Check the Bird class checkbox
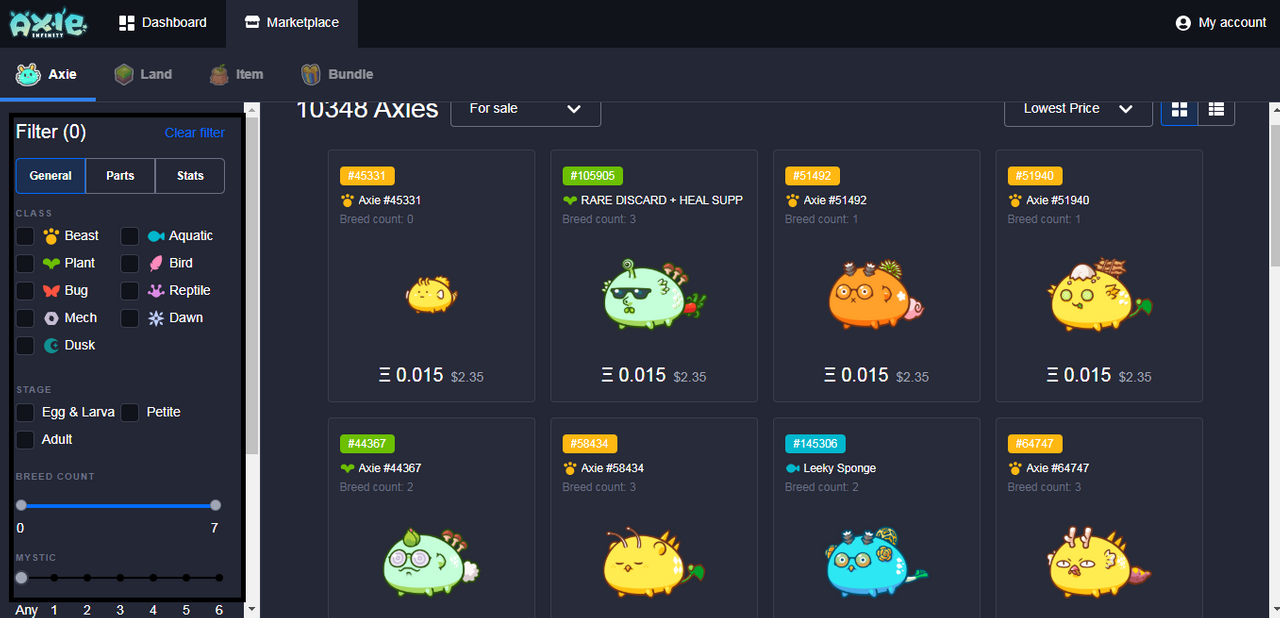This screenshot has height=618, width=1280. coord(130,263)
